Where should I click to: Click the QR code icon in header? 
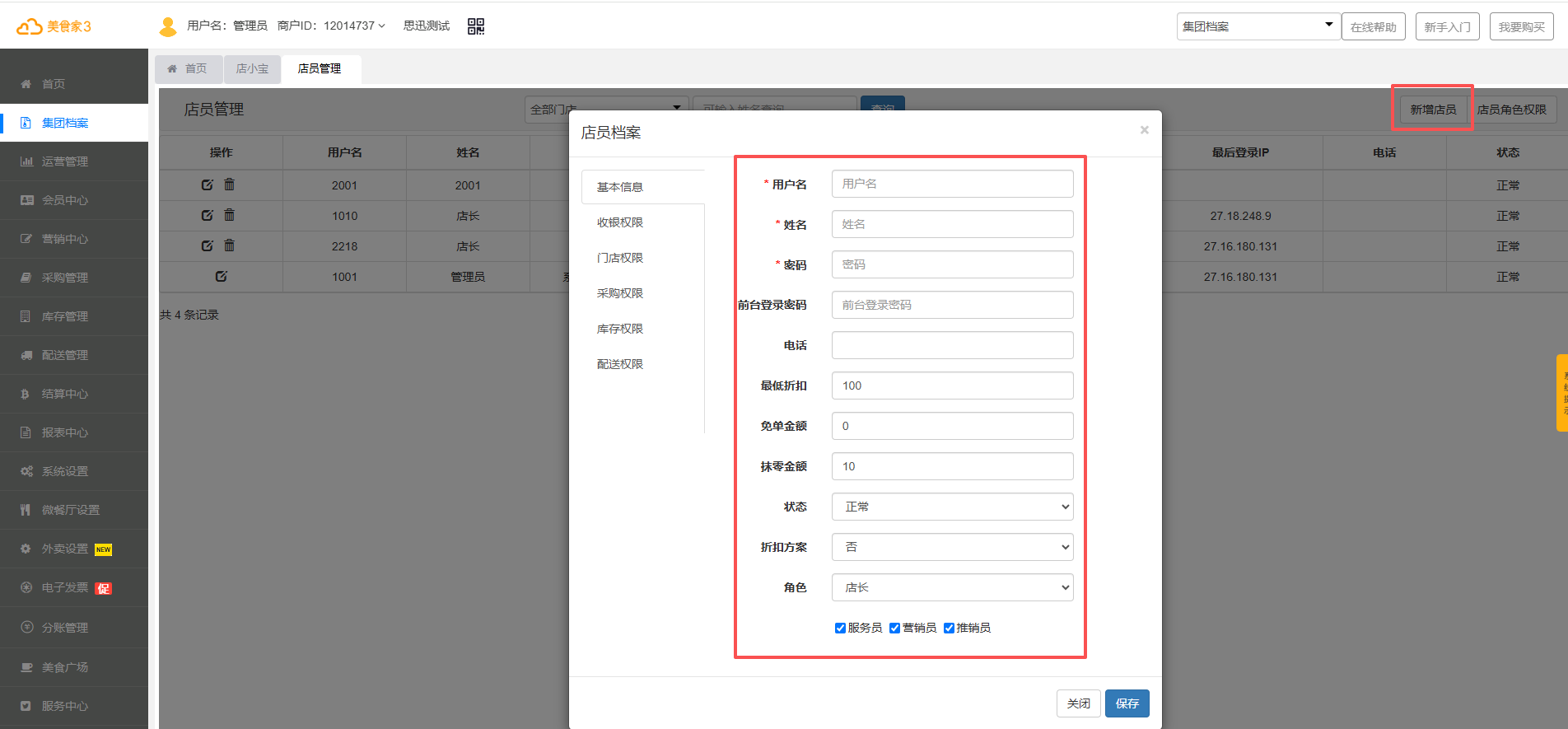coord(475,26)
